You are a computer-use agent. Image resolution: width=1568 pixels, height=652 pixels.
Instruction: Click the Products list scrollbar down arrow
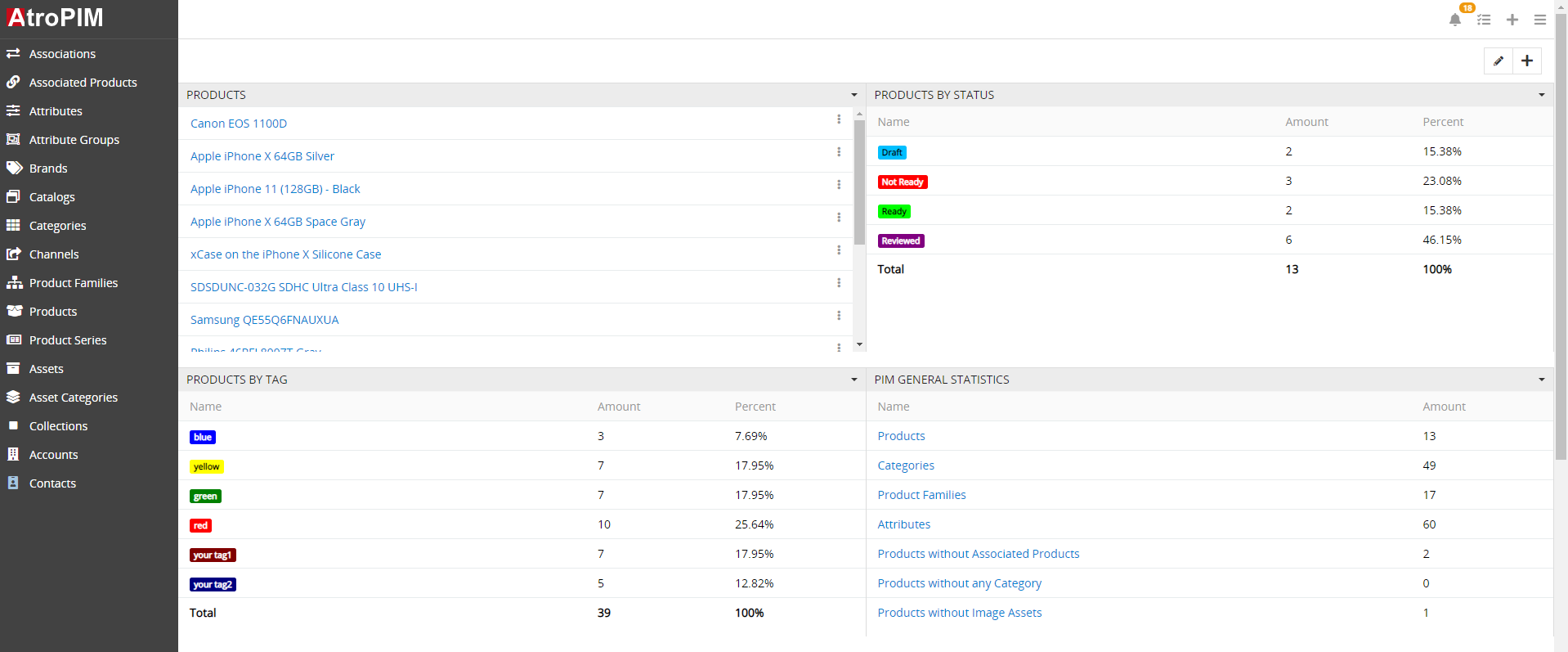coord(858,344)
